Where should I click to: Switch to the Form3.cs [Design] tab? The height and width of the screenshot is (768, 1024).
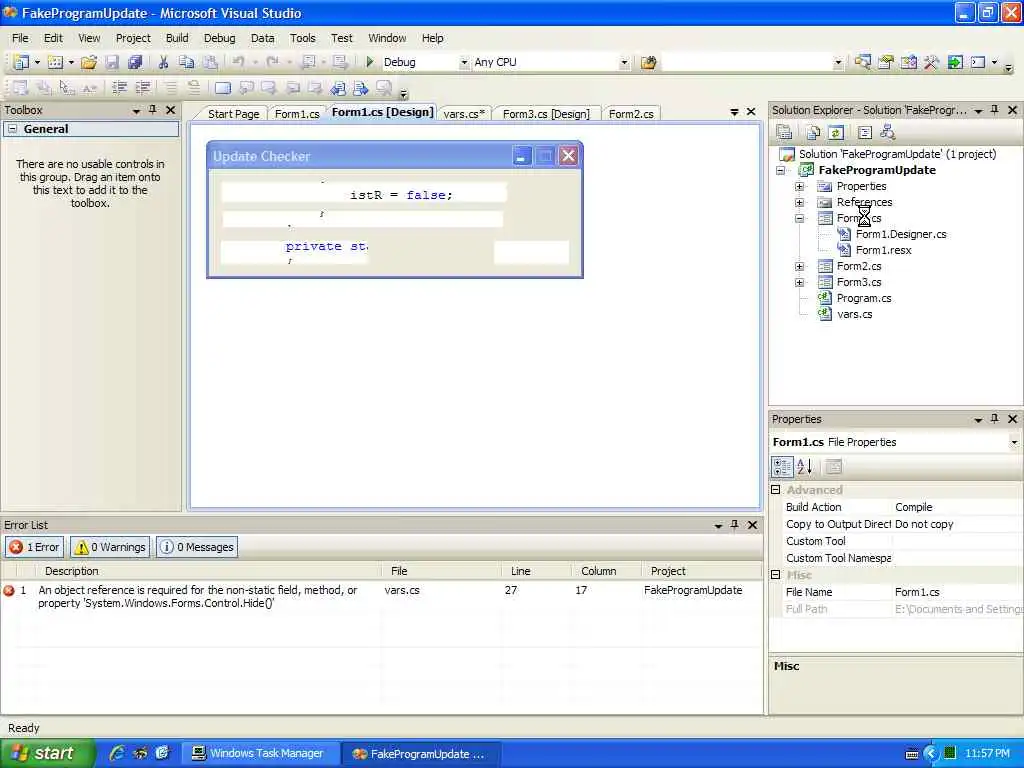(x=546, y=114)
